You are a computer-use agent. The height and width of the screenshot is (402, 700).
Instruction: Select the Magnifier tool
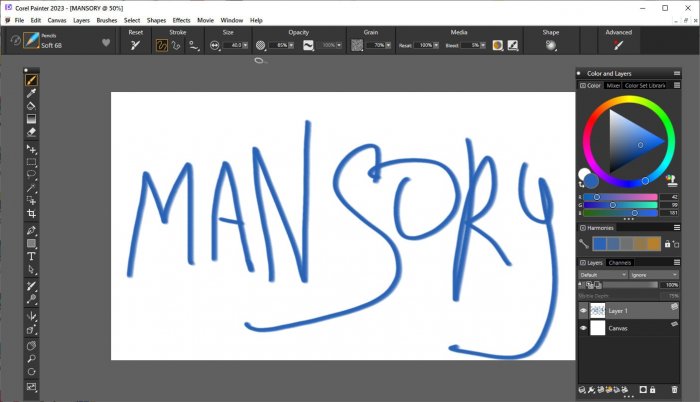point(31,359)
